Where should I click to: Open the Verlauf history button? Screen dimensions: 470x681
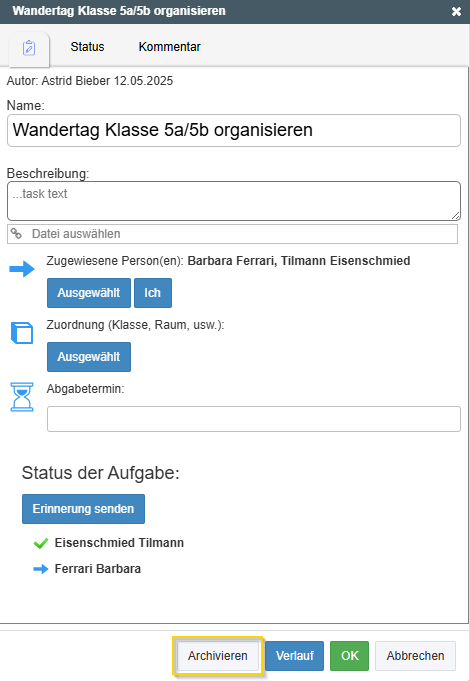[x=295, y=656]
